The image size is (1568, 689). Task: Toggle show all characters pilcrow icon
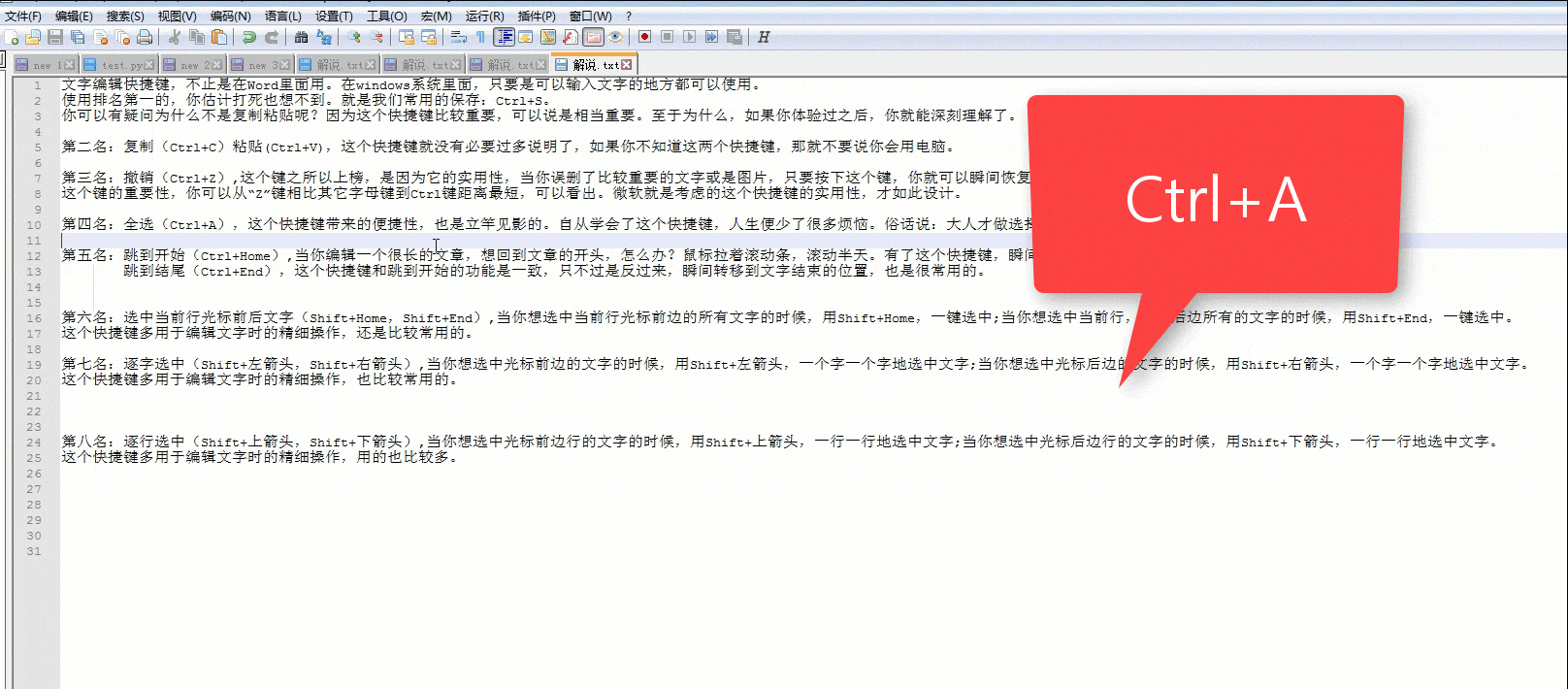480,37
